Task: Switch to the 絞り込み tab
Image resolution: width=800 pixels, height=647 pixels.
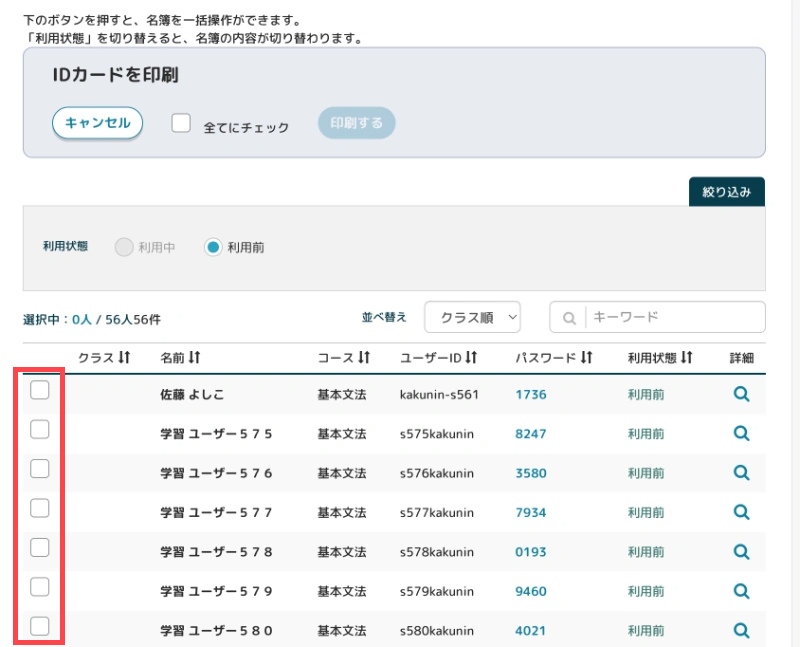Action: tap(727, 192)
